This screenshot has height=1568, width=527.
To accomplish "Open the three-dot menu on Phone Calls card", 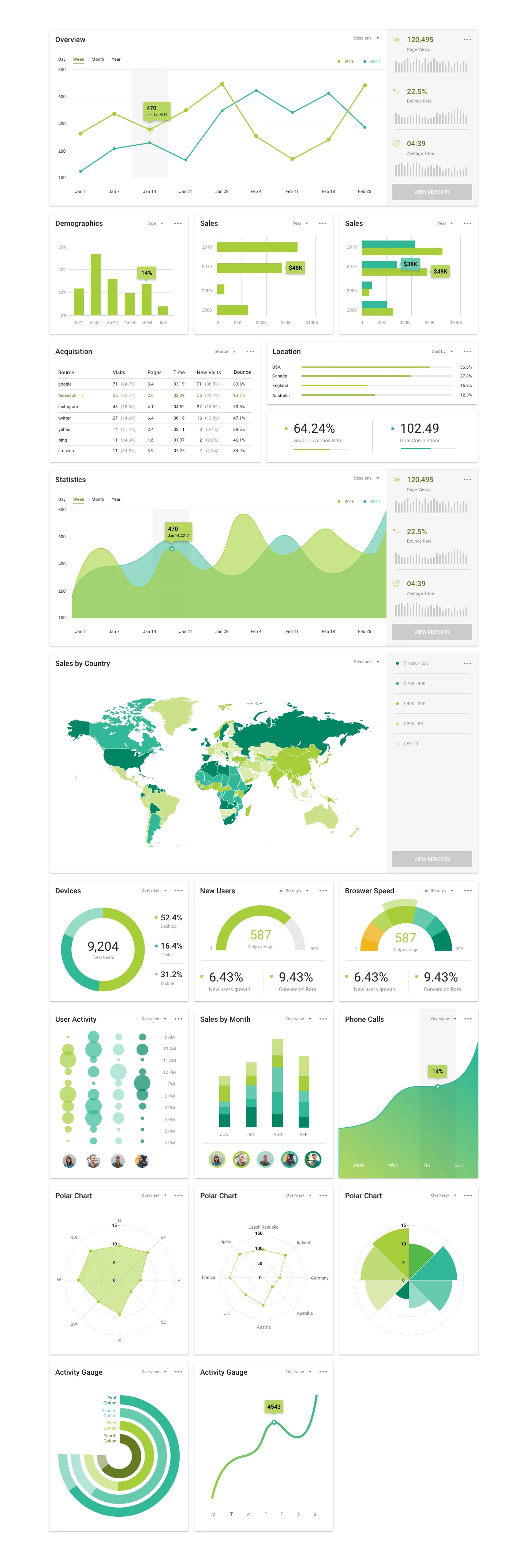I will (x=467, y=1019).
